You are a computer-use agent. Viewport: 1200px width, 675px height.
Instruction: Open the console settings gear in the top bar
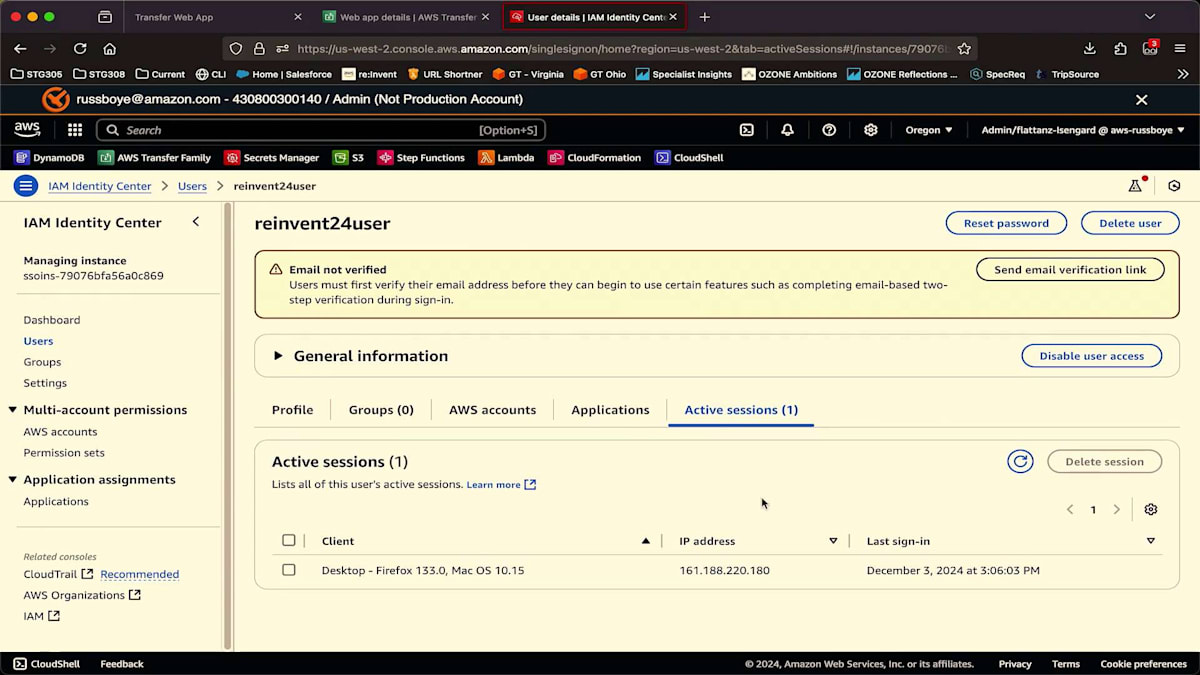[871, 130]
